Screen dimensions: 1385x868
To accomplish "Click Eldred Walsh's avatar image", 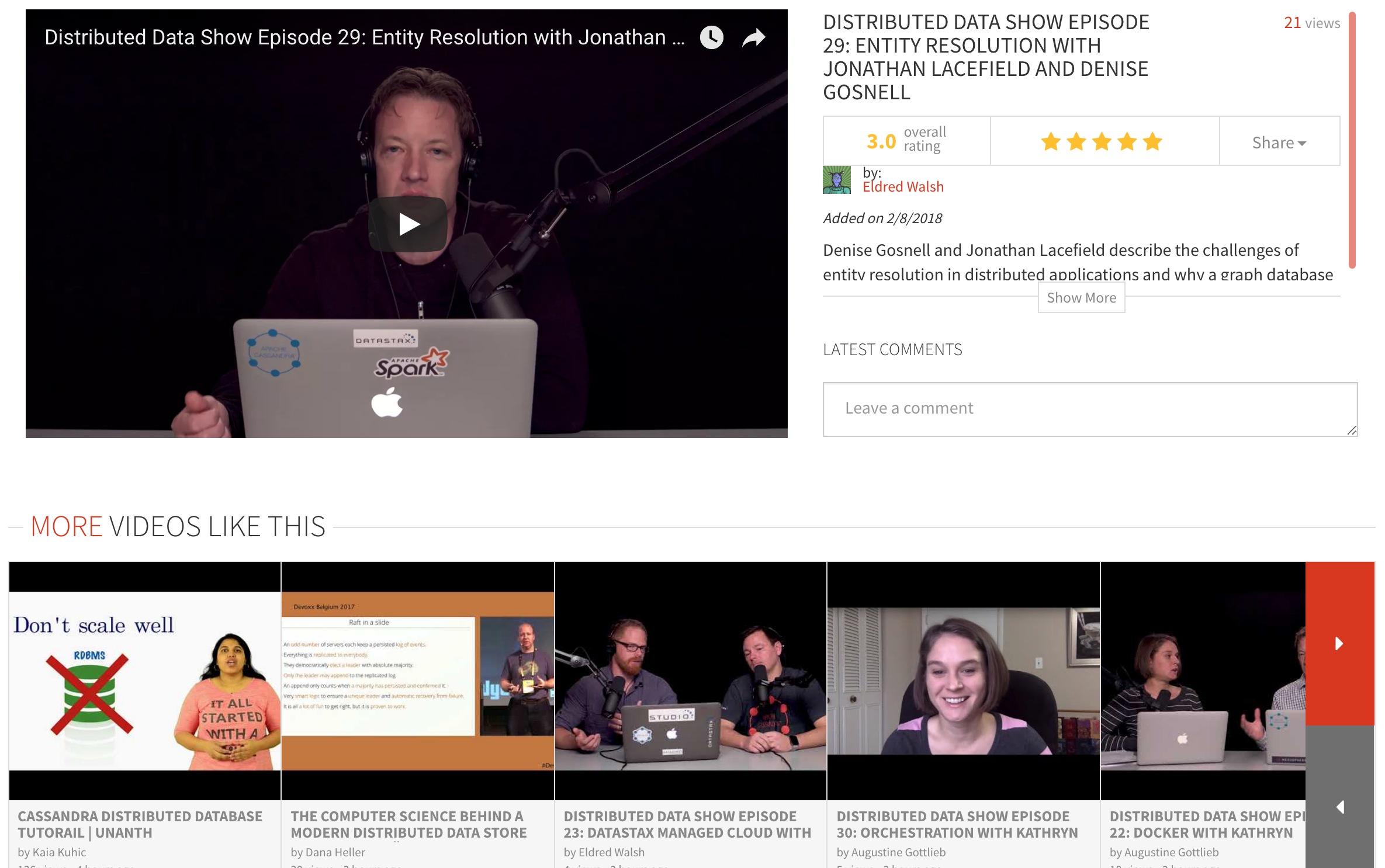I will [836, 180].
